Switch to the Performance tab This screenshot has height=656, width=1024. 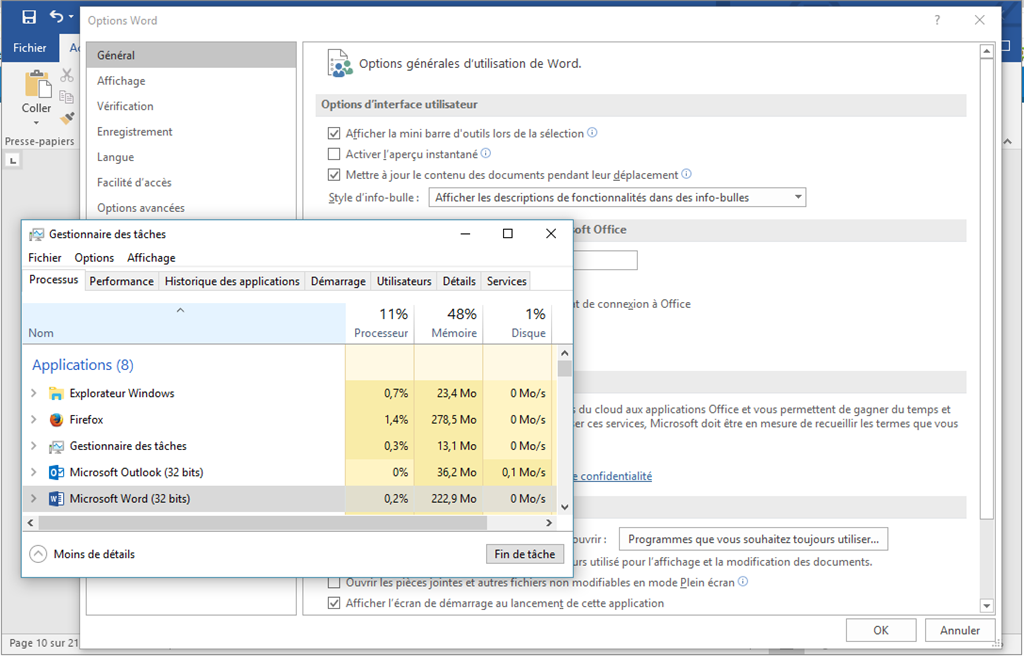pos(121,281)
